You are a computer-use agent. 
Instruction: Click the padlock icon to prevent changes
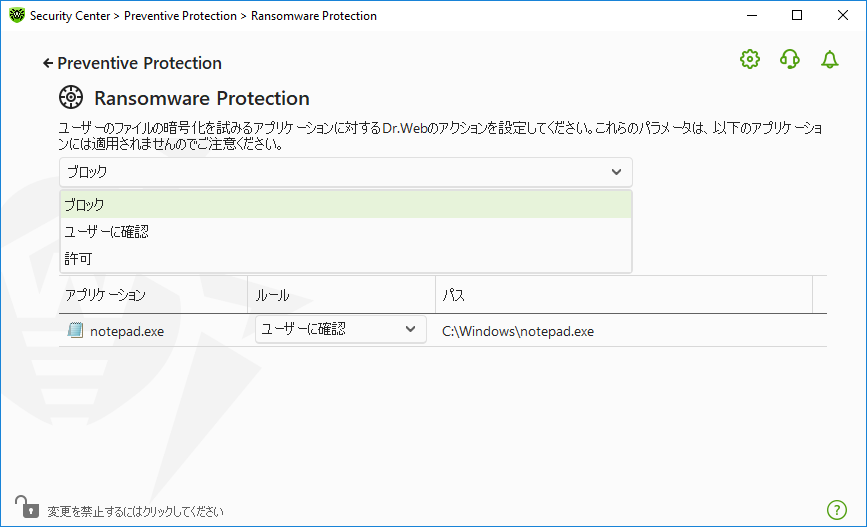pyautogui.click(x=25, y=507)
